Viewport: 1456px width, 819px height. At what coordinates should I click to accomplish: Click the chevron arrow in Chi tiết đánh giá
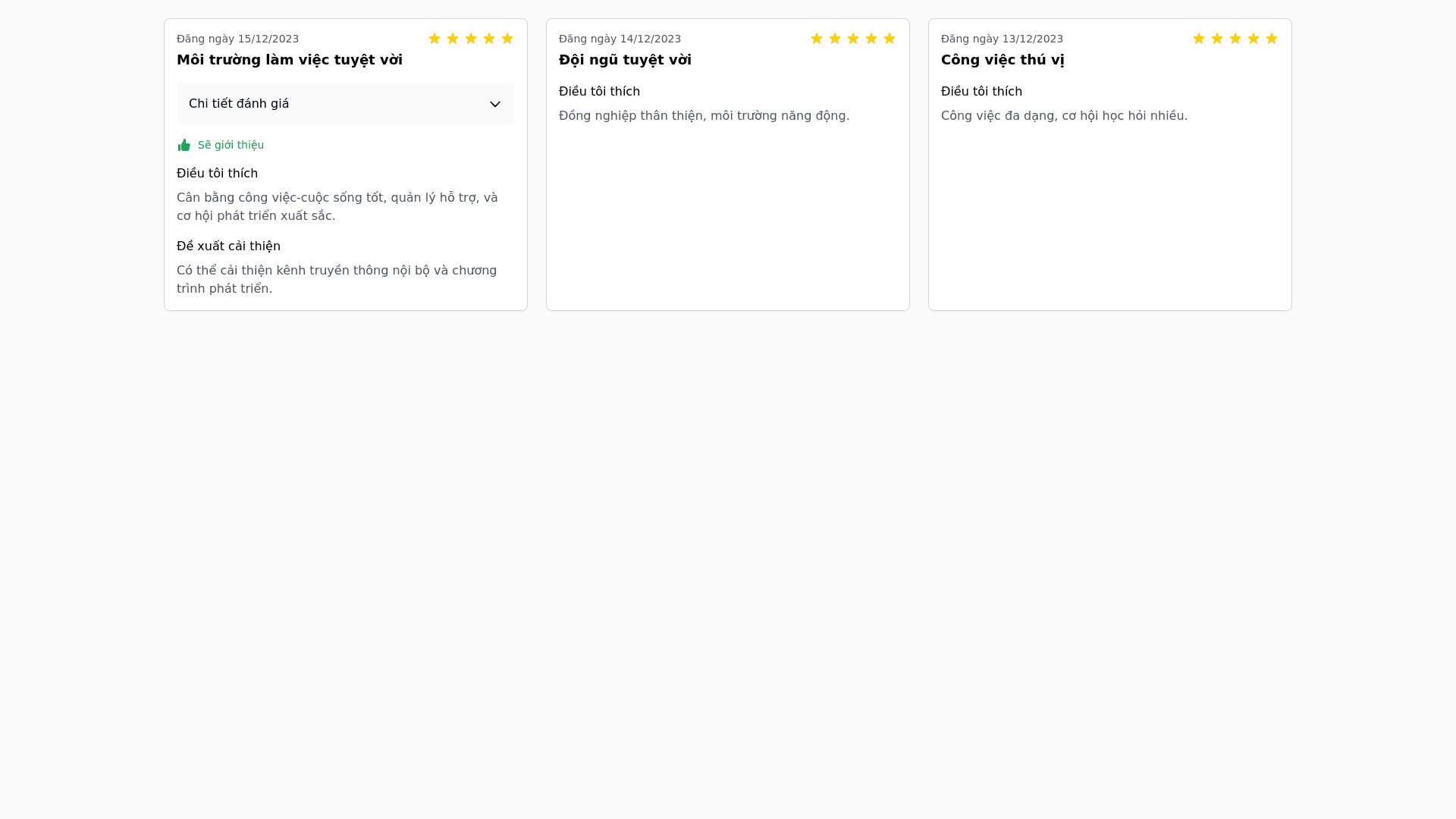click(x=495, y=105)
